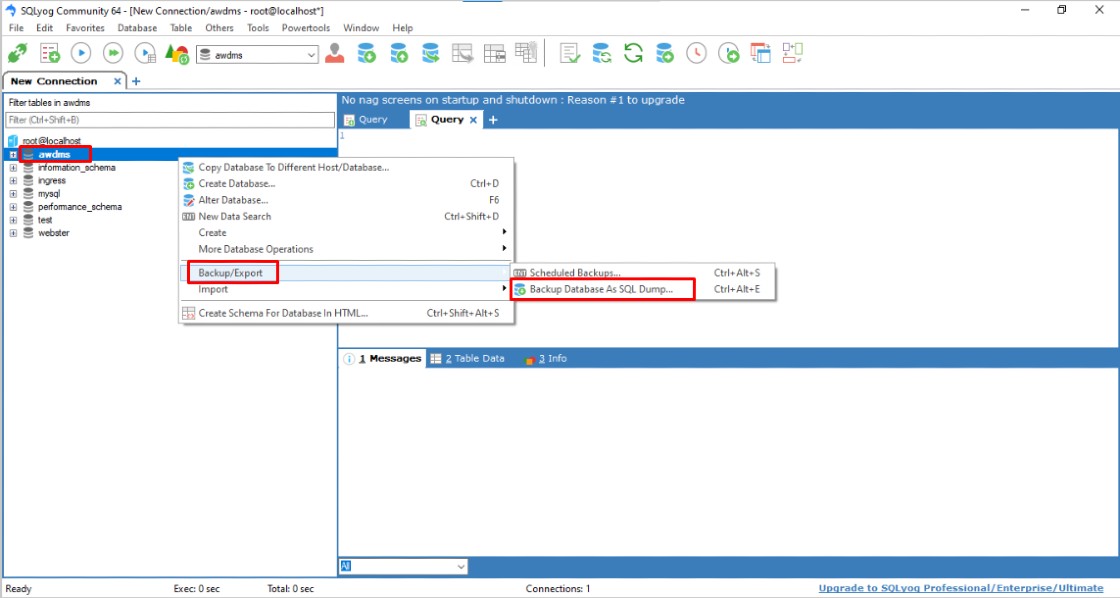Click the execute query play icon
This screenshot has width=1120, height=598.
(81, 54)
